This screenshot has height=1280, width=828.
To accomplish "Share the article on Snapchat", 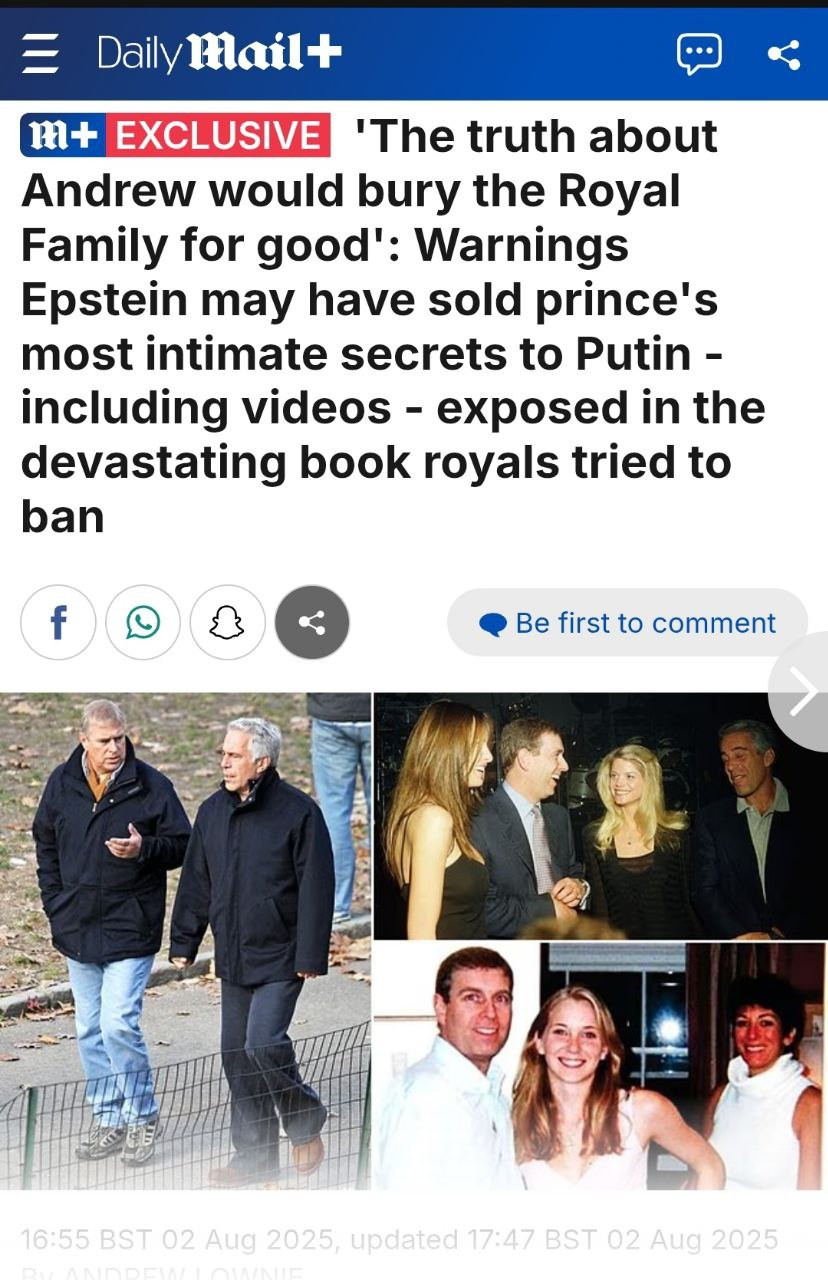I will coord(227,623).
